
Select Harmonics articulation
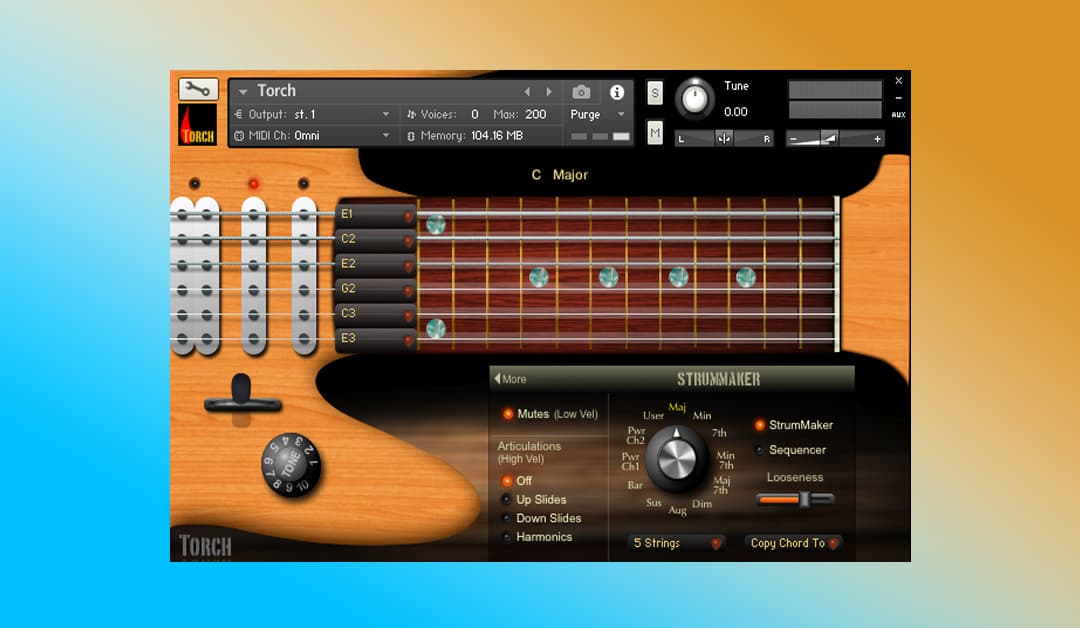tap(507, 536)
